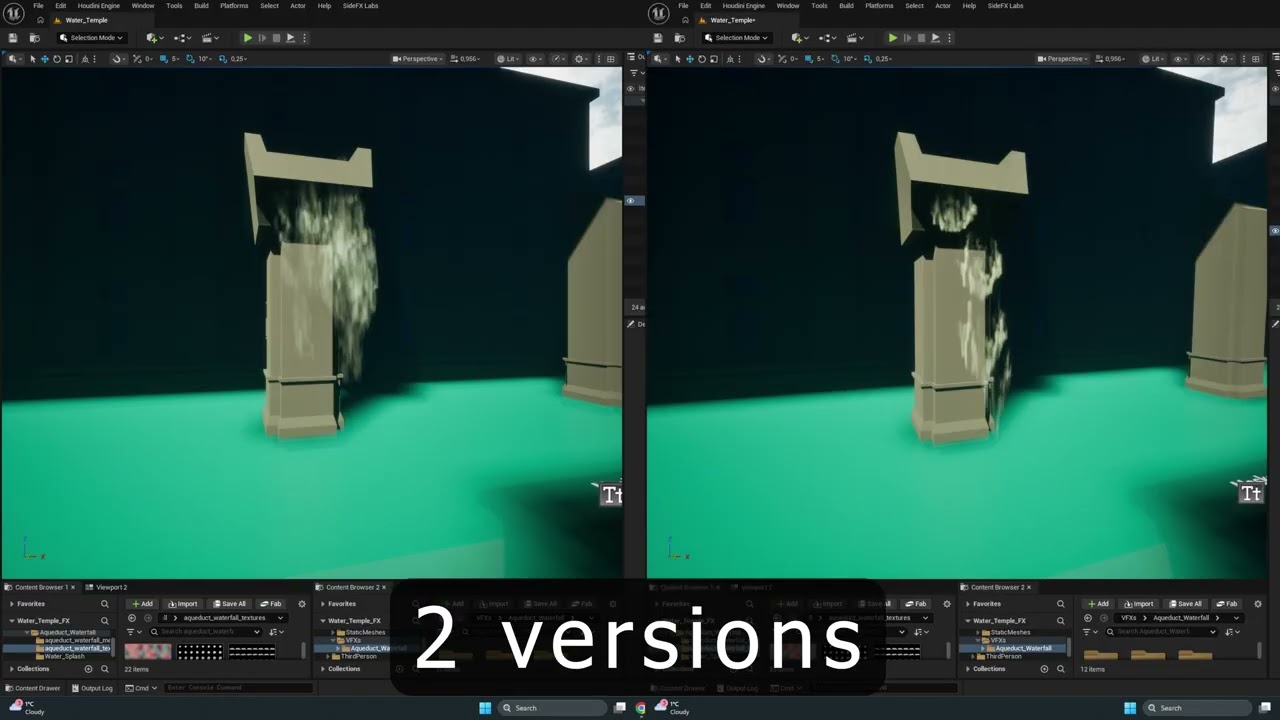The image size is (1280, 720).
Task: Open settings gear in left Content Browser 1
Action: (302, 604)
